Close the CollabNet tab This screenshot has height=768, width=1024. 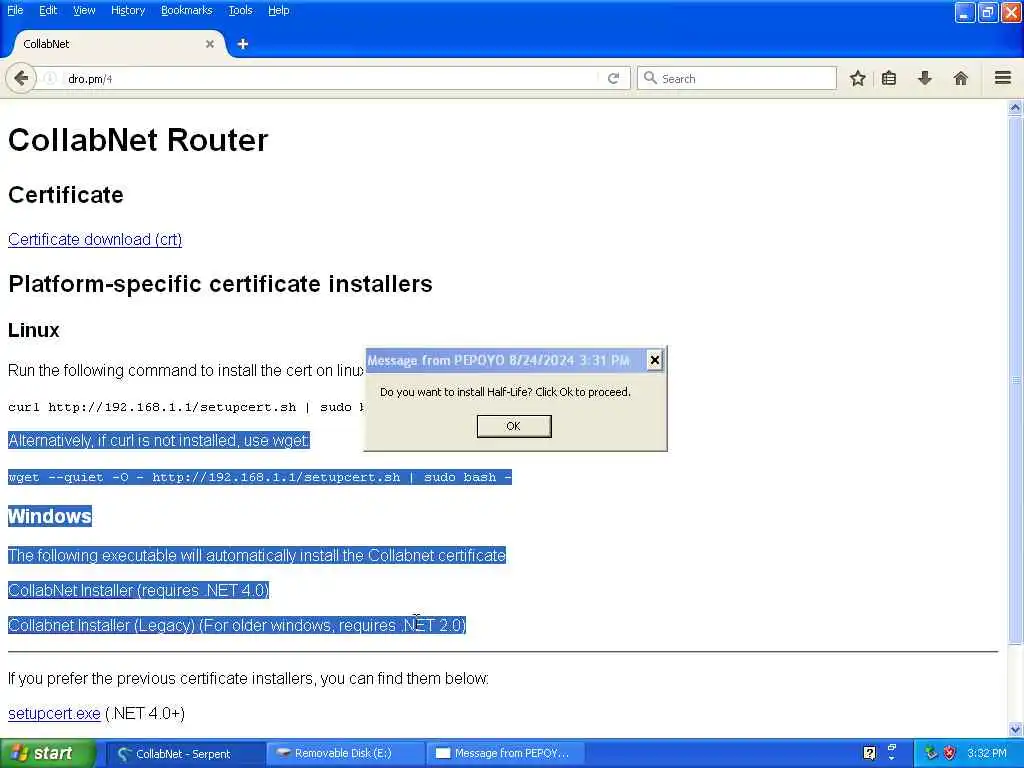(210, 44)
